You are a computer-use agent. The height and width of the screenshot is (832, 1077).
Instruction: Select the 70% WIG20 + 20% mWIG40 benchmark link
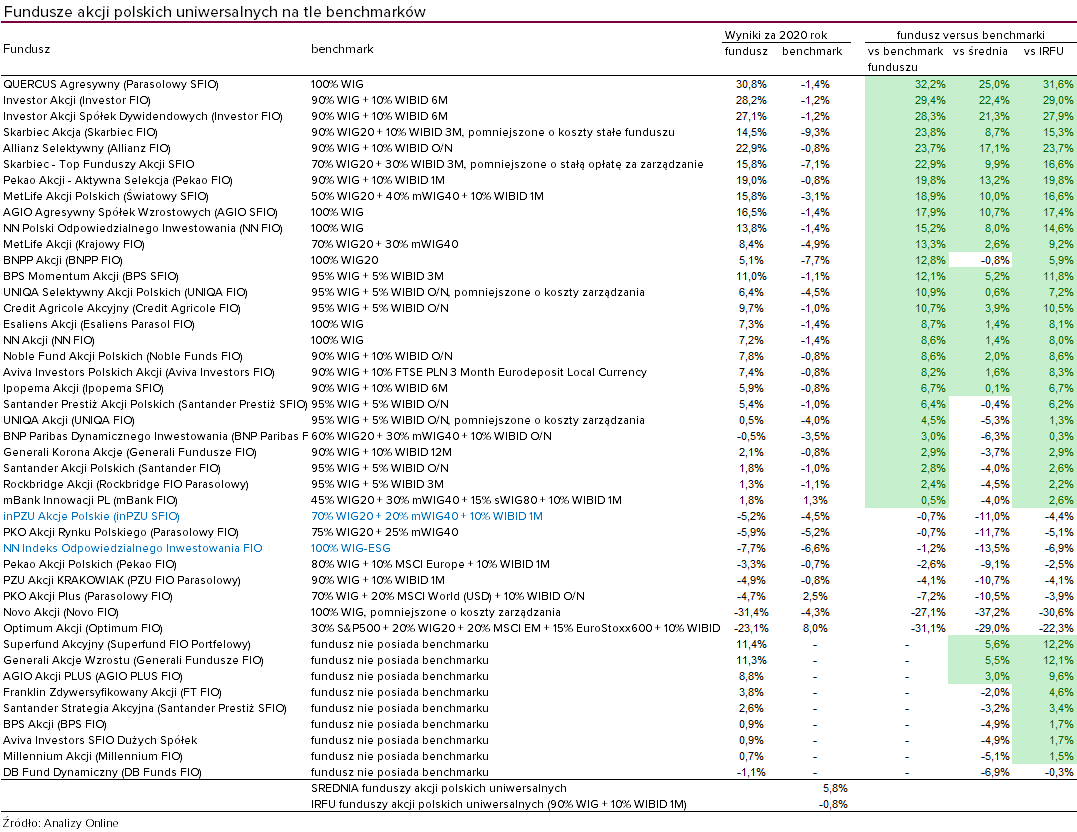427,516
